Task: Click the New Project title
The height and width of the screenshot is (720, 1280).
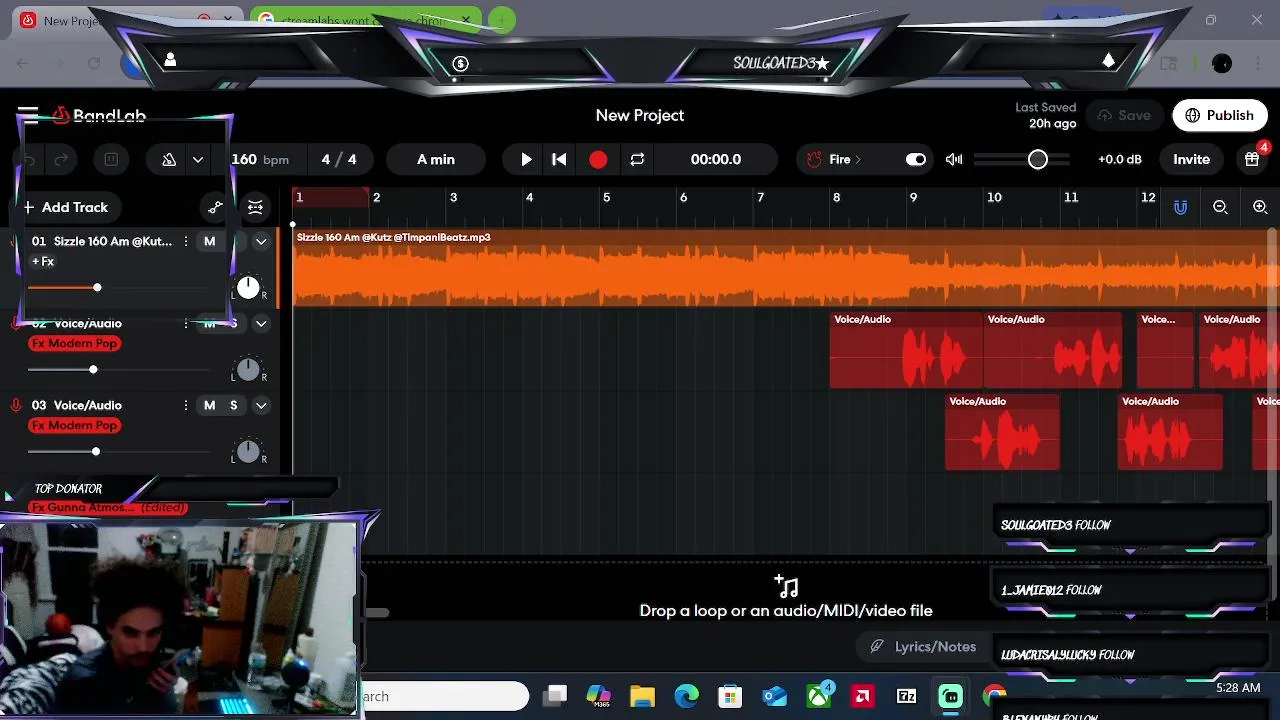Action: tap(640, 115)
